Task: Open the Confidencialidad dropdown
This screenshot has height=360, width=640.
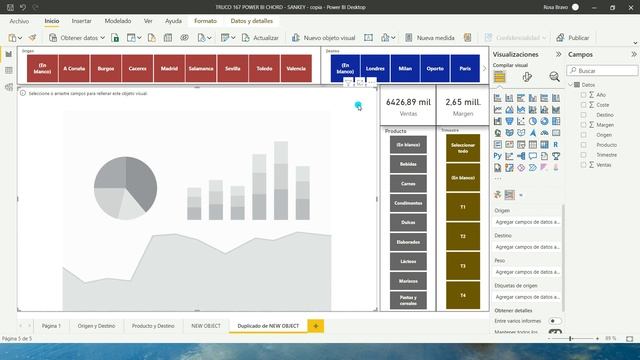Action: click(515, 38)
